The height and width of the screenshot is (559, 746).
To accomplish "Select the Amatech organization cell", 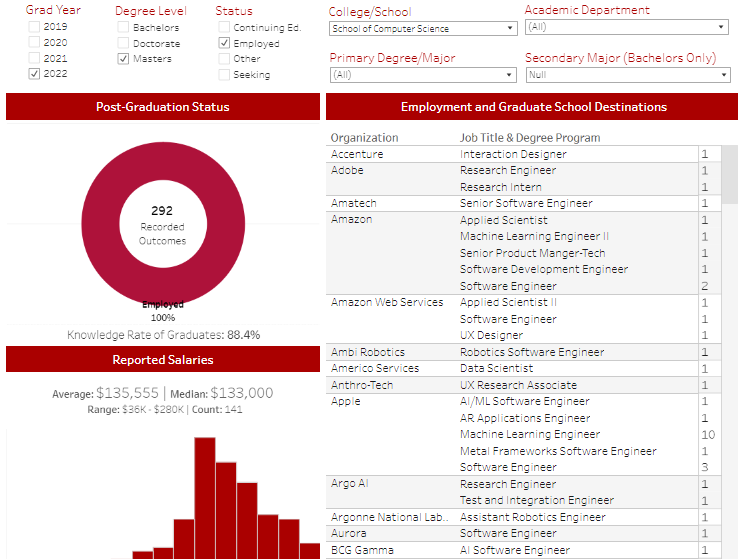I will point(353,203).
